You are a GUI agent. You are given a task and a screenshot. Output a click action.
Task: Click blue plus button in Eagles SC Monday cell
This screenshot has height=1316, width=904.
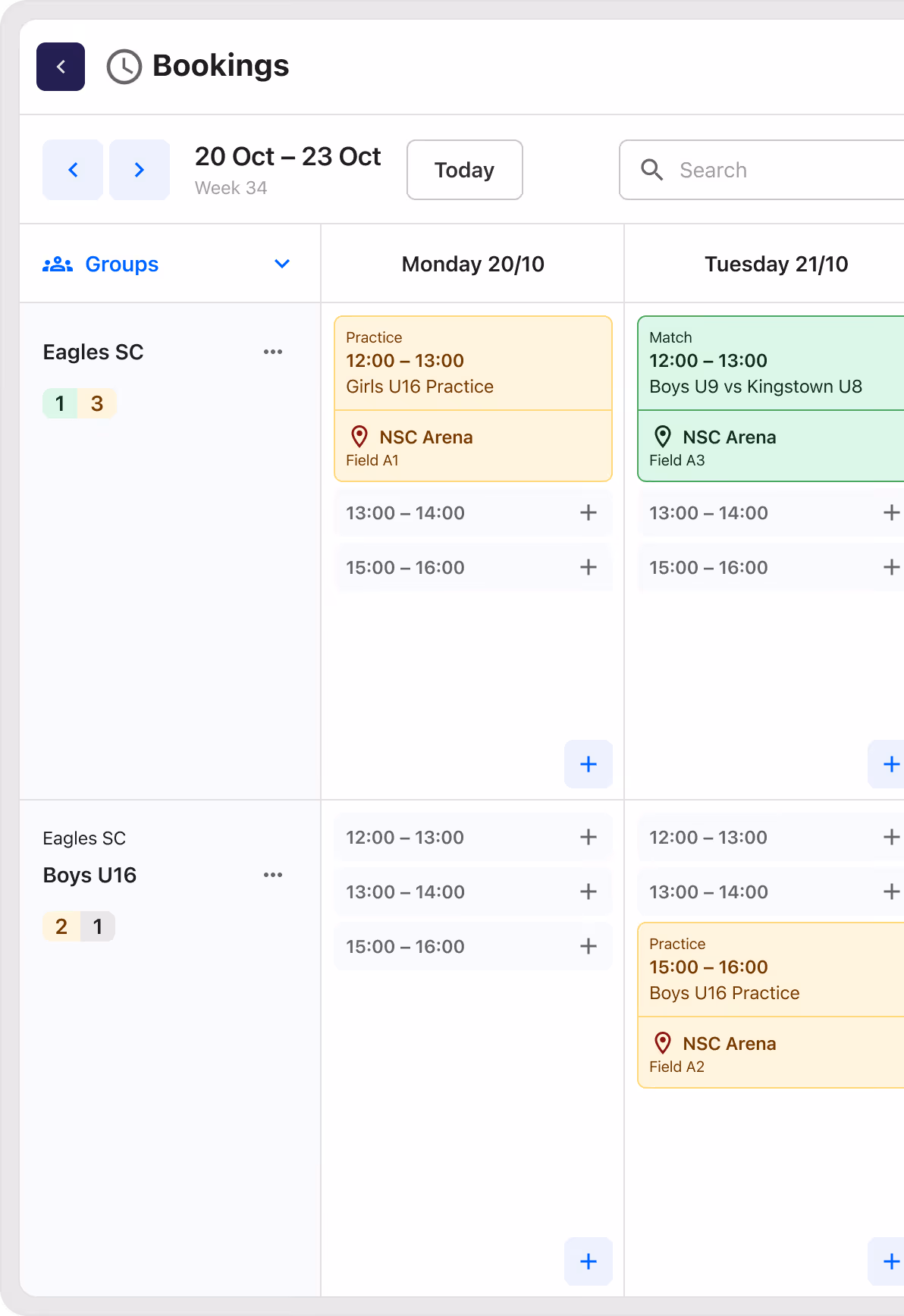tap(589, 764)
